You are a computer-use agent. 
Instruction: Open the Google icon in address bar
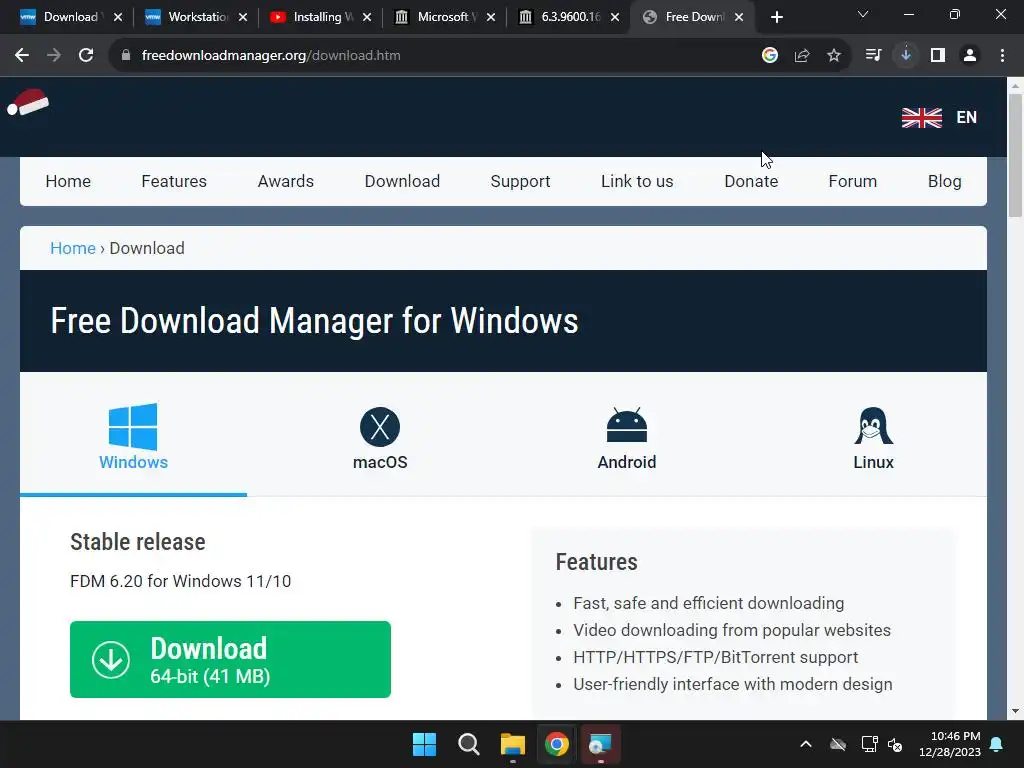(x=770, y=56)
